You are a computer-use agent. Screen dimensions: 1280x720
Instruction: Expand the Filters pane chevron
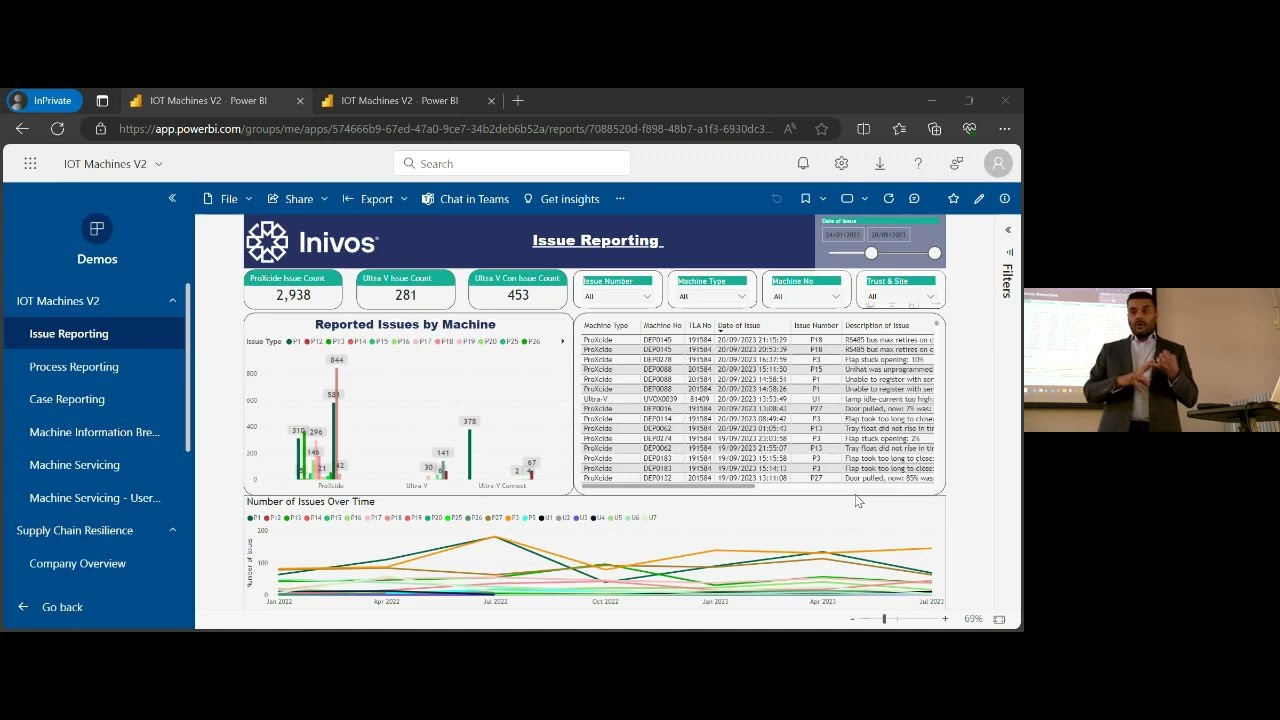point(1008,230)
